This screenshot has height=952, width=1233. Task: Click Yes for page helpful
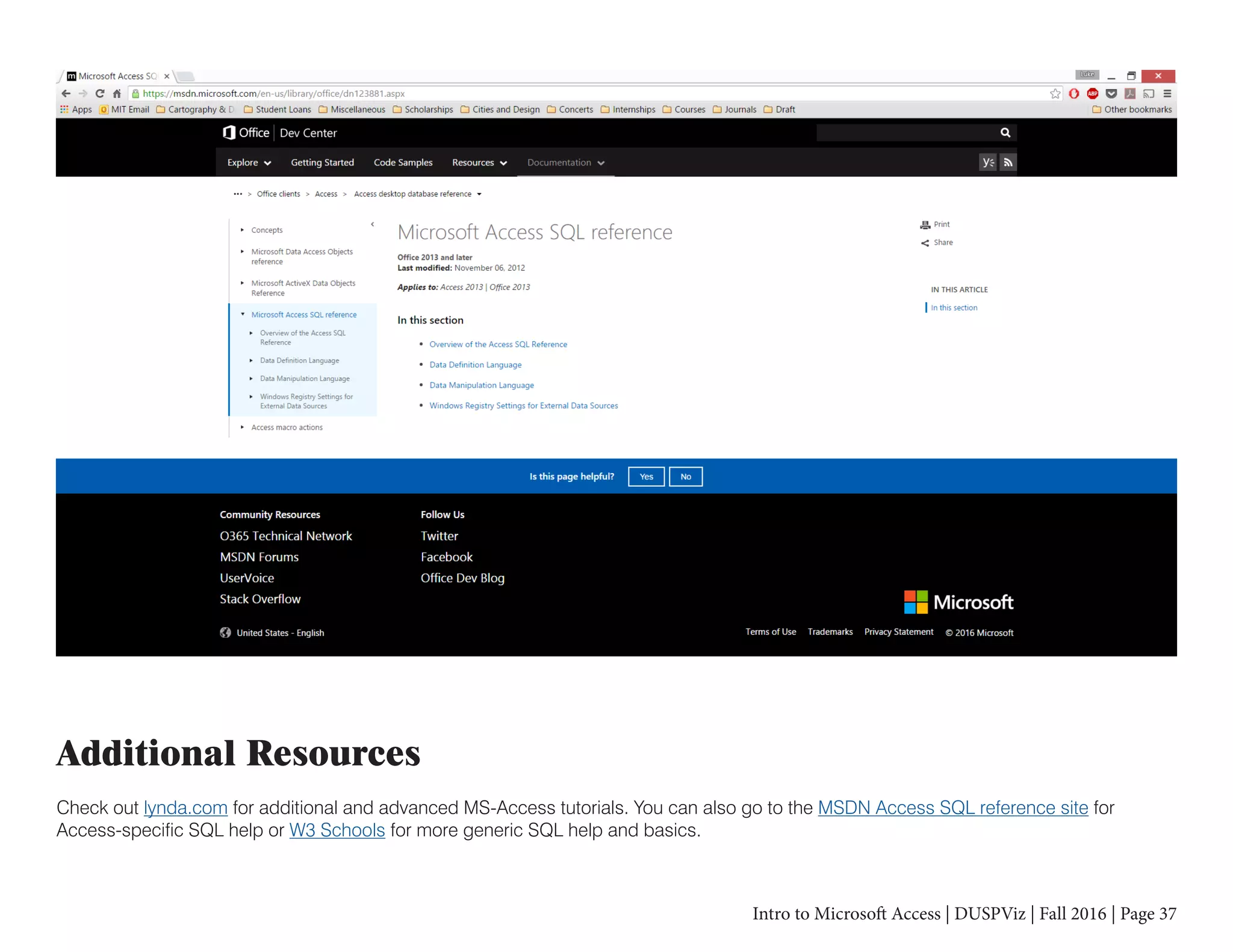point(646,477)
